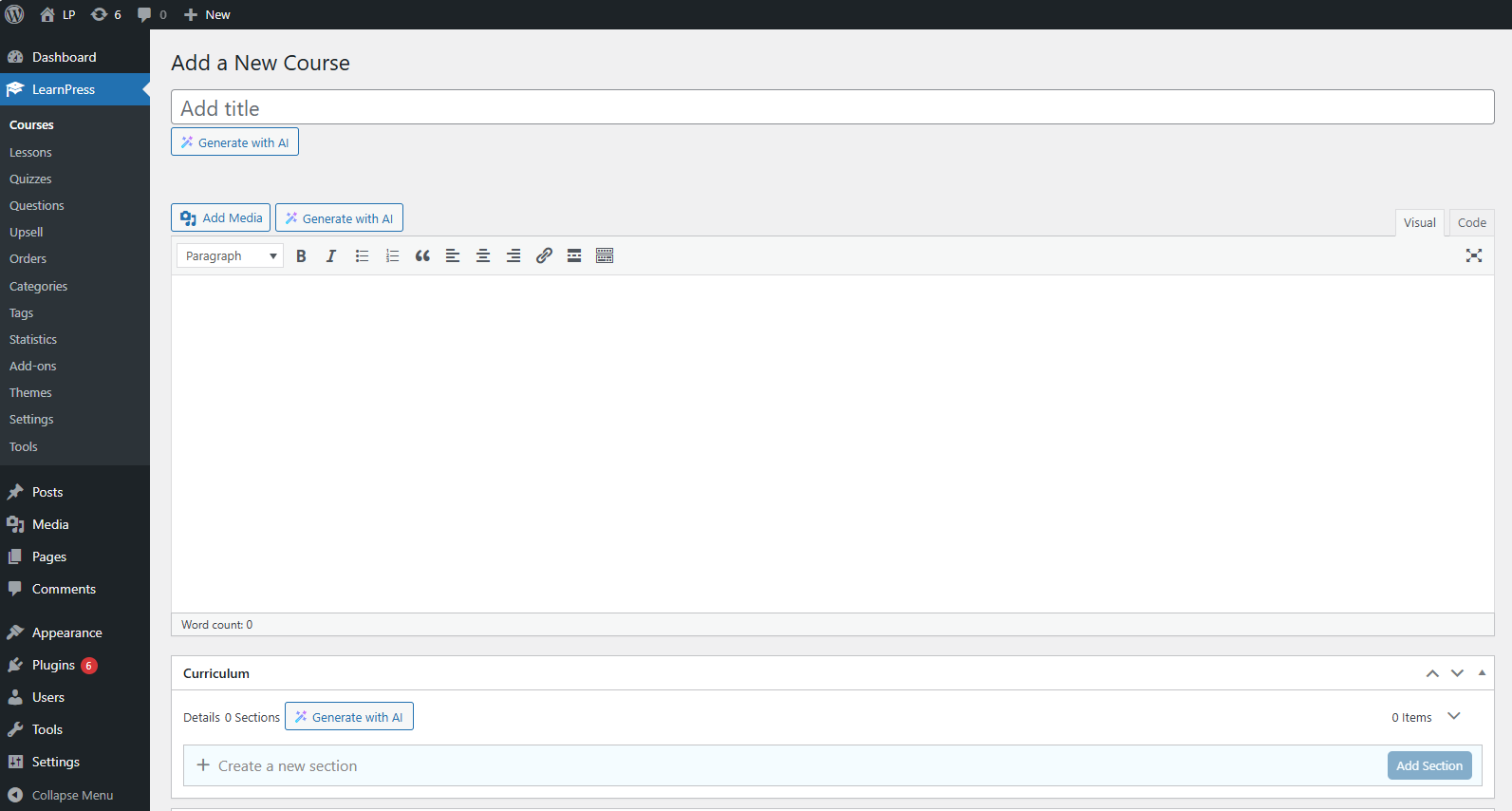Open Quizzes in the LearnPress menu

[30, 179]
